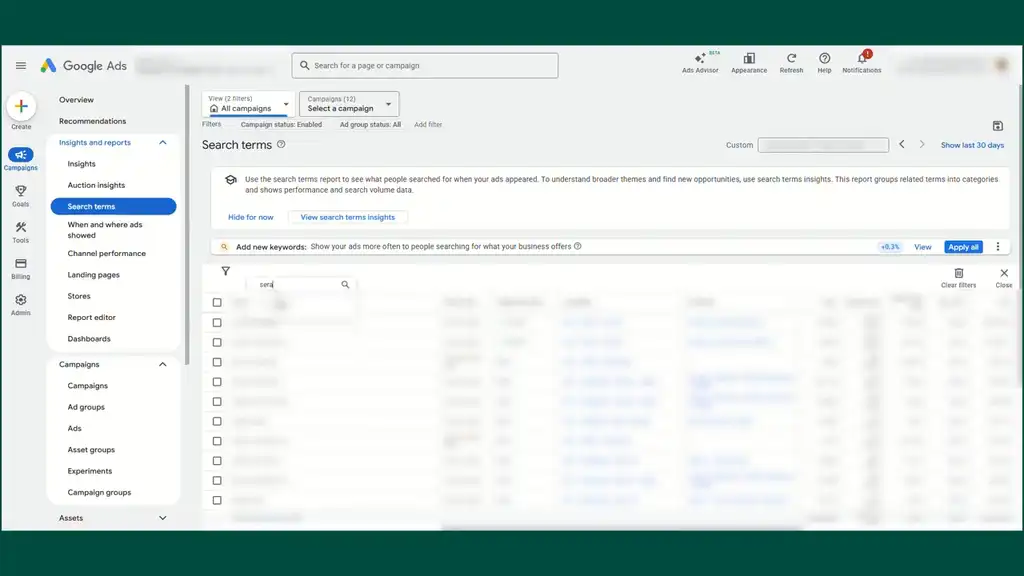This screenshot has height=576, width=1024.
Task: Open Tools in left rail
Action: [x=21, y=229]
